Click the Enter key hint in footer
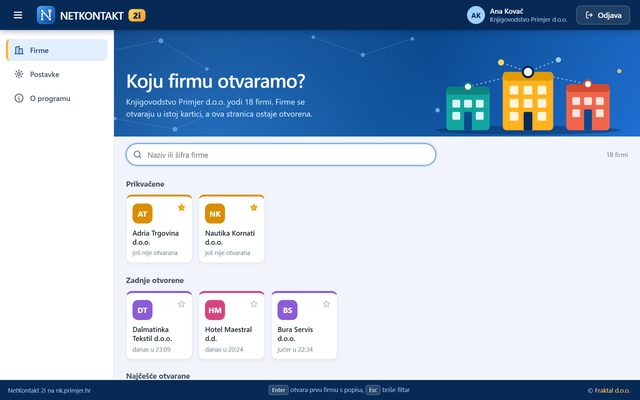This screenshot has width=640, height=400. click(x=278, y=390)
